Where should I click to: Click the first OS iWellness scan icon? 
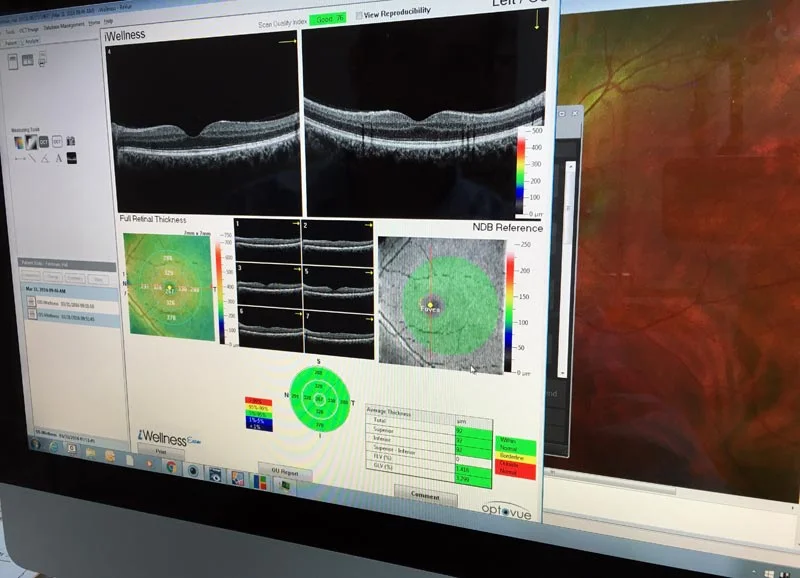click(31, 301)
